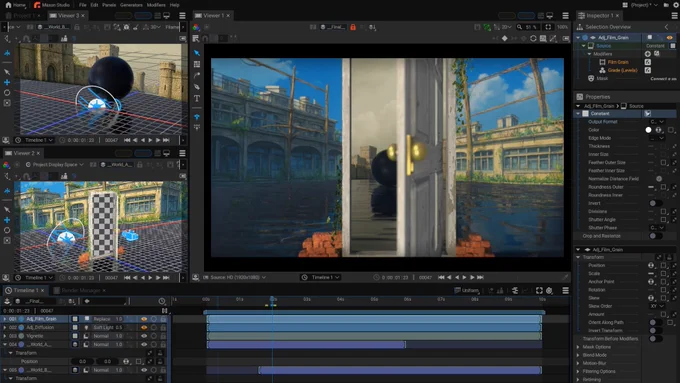Click the red lock icon in Viewer 1 toolbar
The image size is (680, 383).
click(x=353, y=27)
